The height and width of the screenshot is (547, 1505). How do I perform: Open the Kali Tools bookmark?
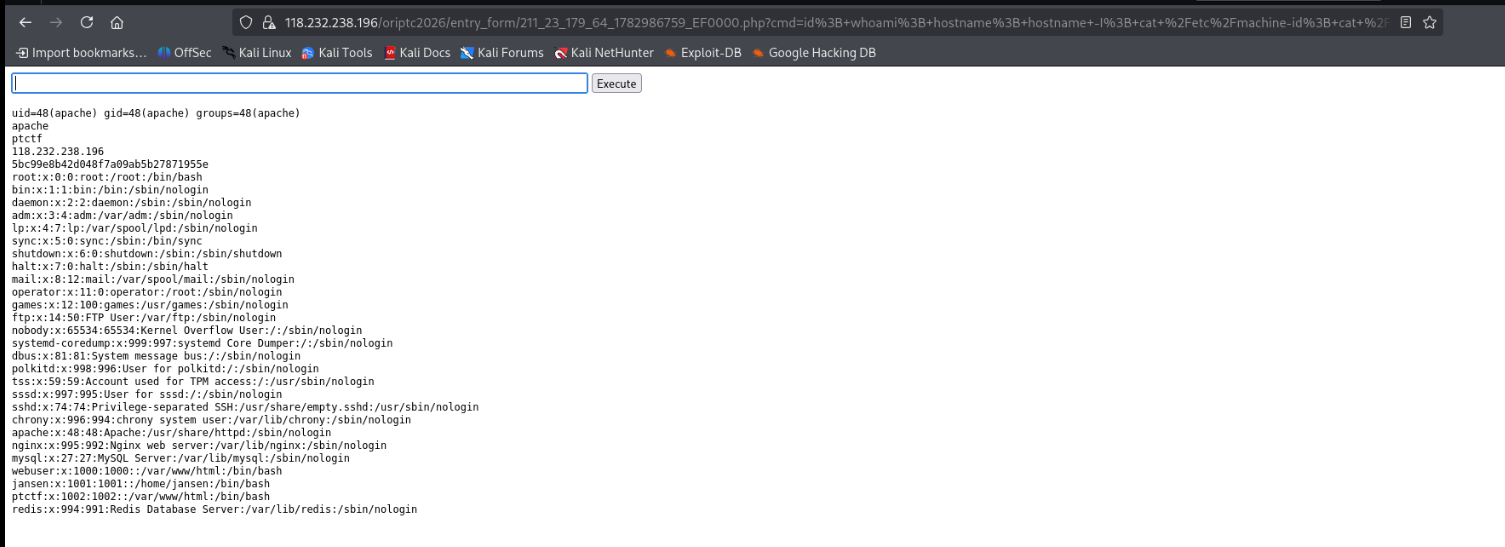(337, 53)
